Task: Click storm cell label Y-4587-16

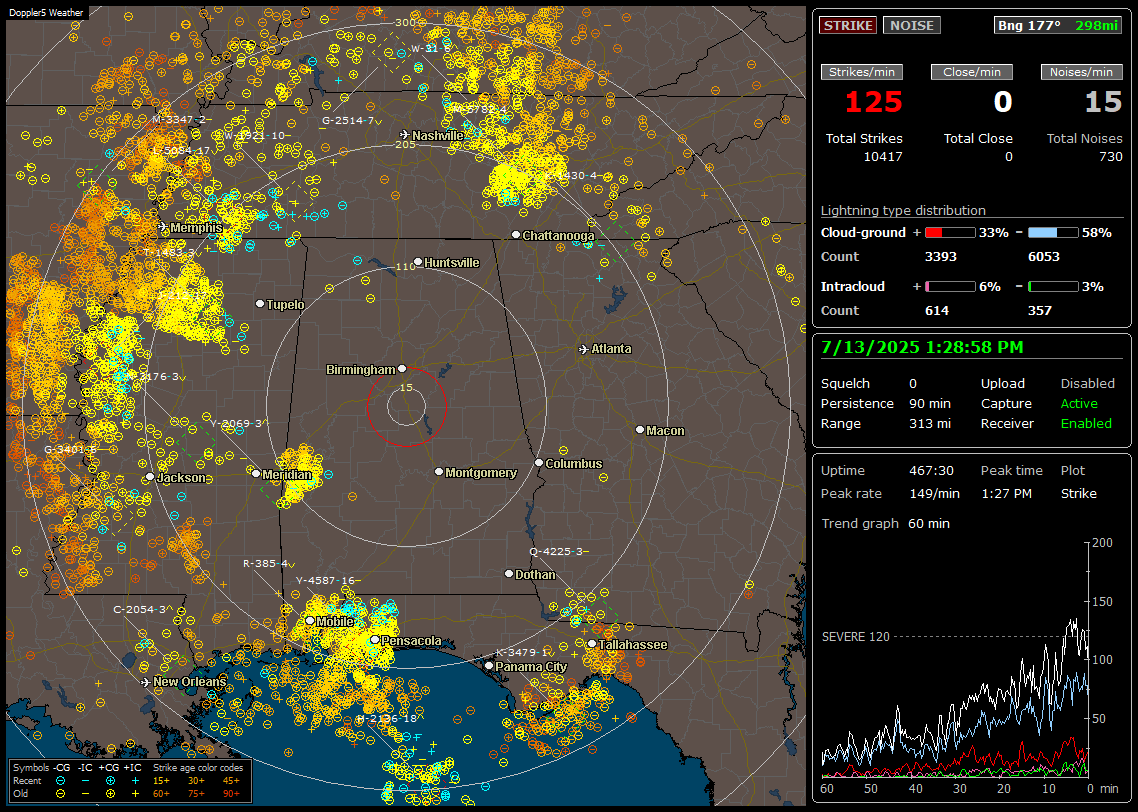Action: pos(327,581)
